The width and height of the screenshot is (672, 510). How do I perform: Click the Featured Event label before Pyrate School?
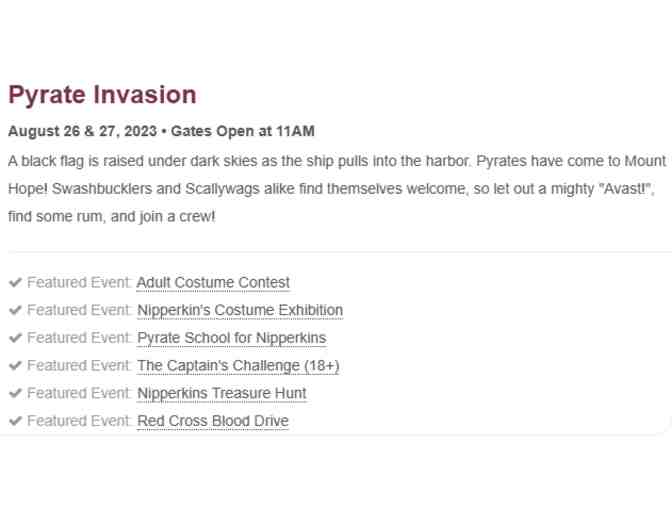point(80,338)
